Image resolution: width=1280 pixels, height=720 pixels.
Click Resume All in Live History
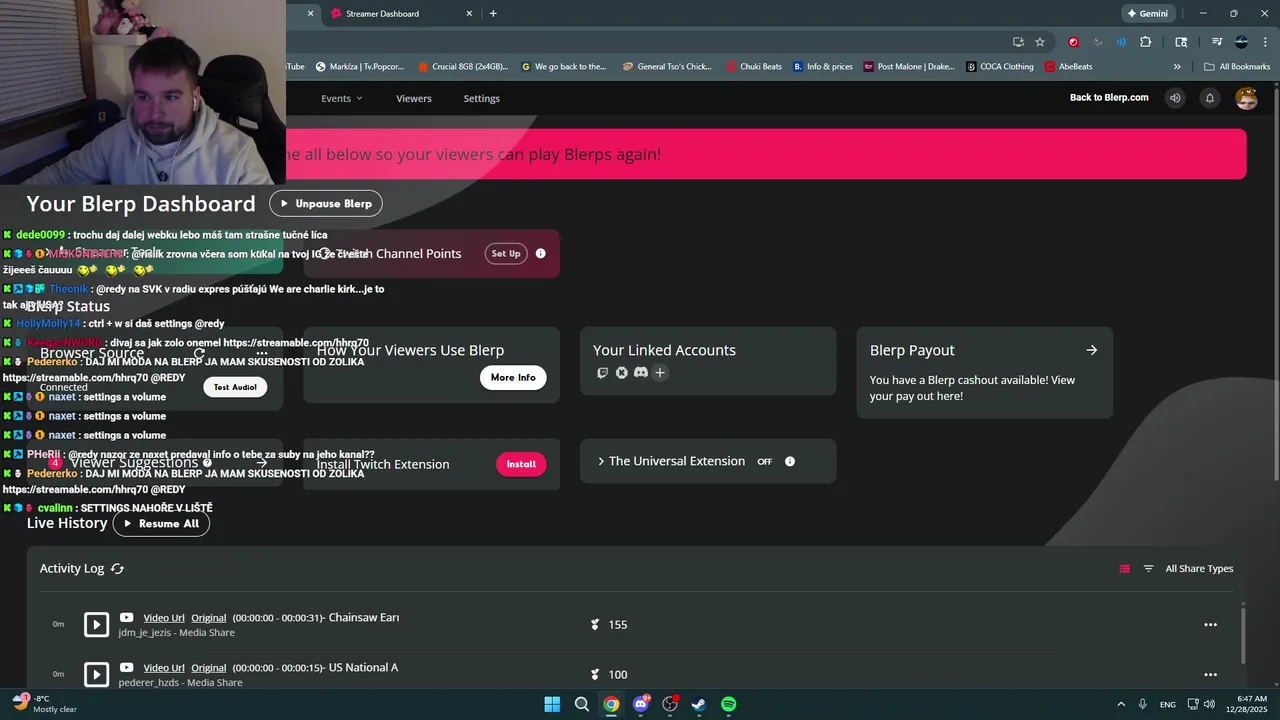(161, 524)
